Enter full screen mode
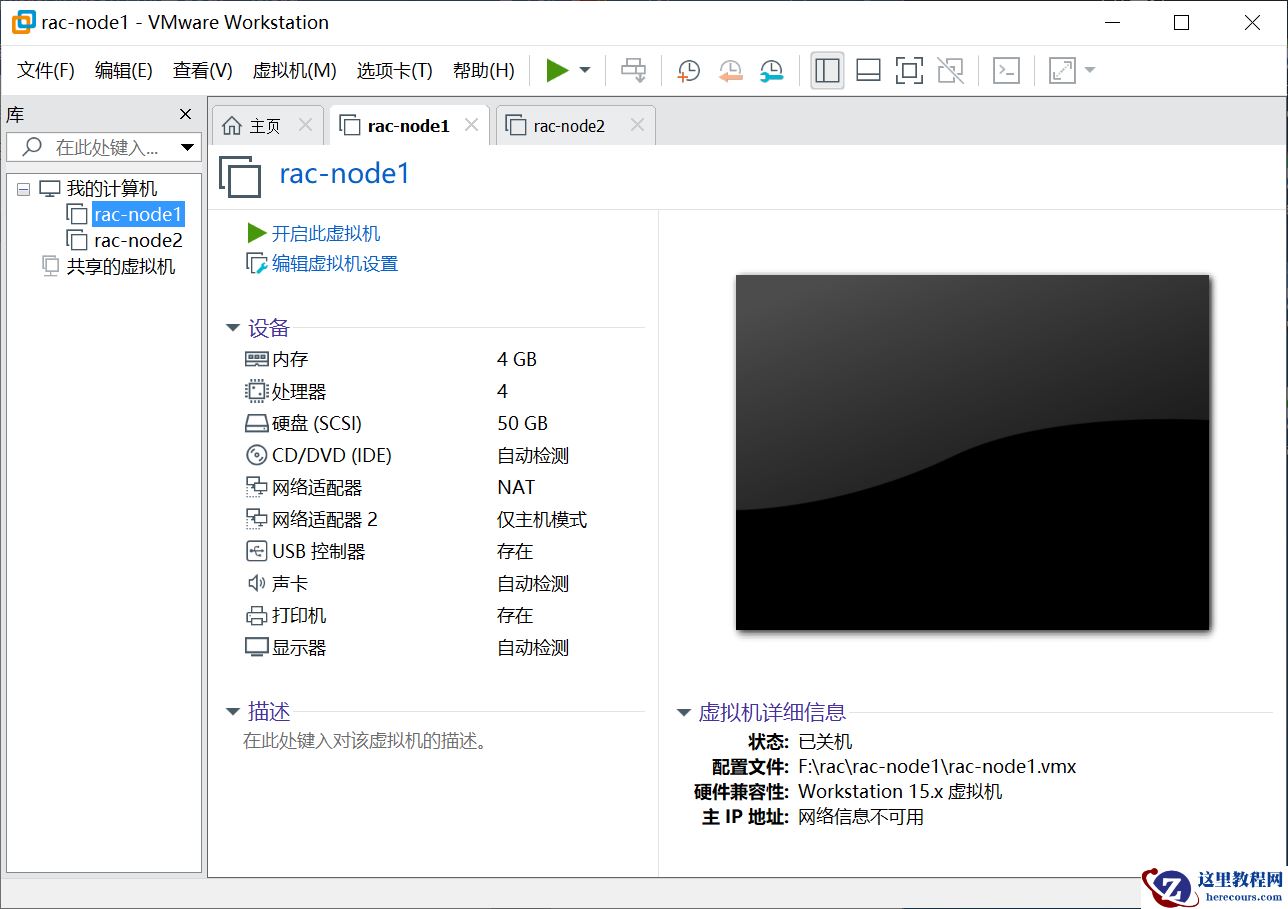This screenshot has height=909, width=1288. [908, 70]
